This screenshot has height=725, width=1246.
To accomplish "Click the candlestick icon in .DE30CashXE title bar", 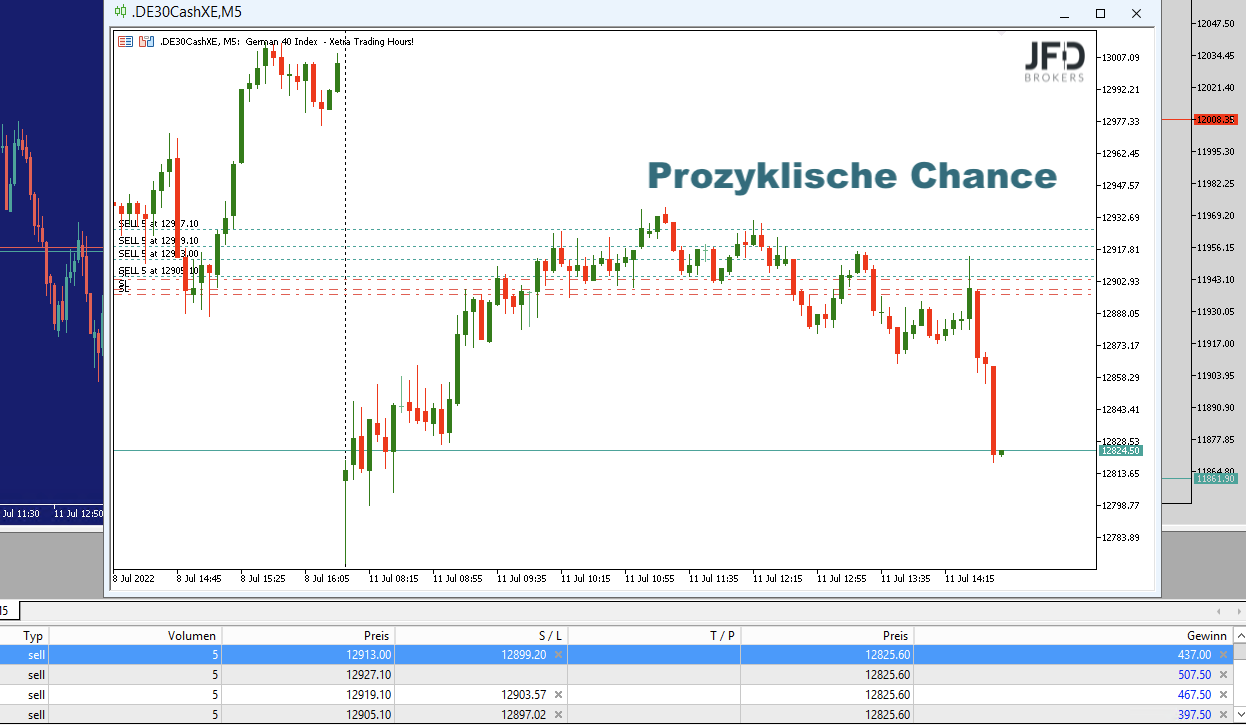I will click(120, 12).
